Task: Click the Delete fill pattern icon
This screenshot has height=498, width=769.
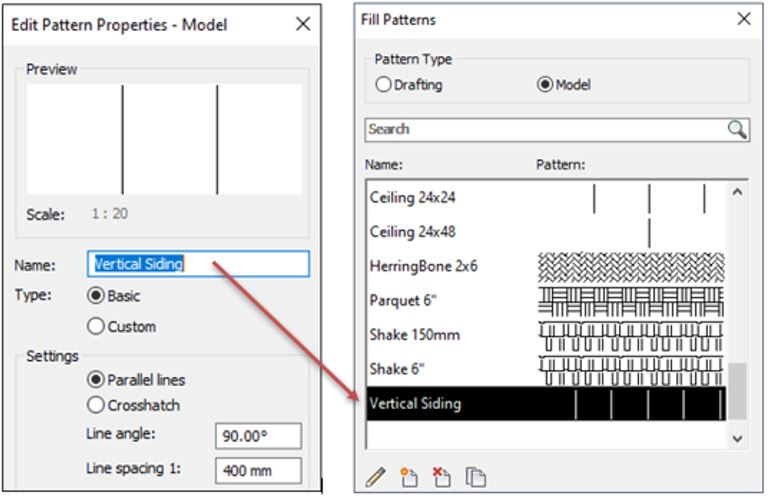Action: click(x=441, y=477)
